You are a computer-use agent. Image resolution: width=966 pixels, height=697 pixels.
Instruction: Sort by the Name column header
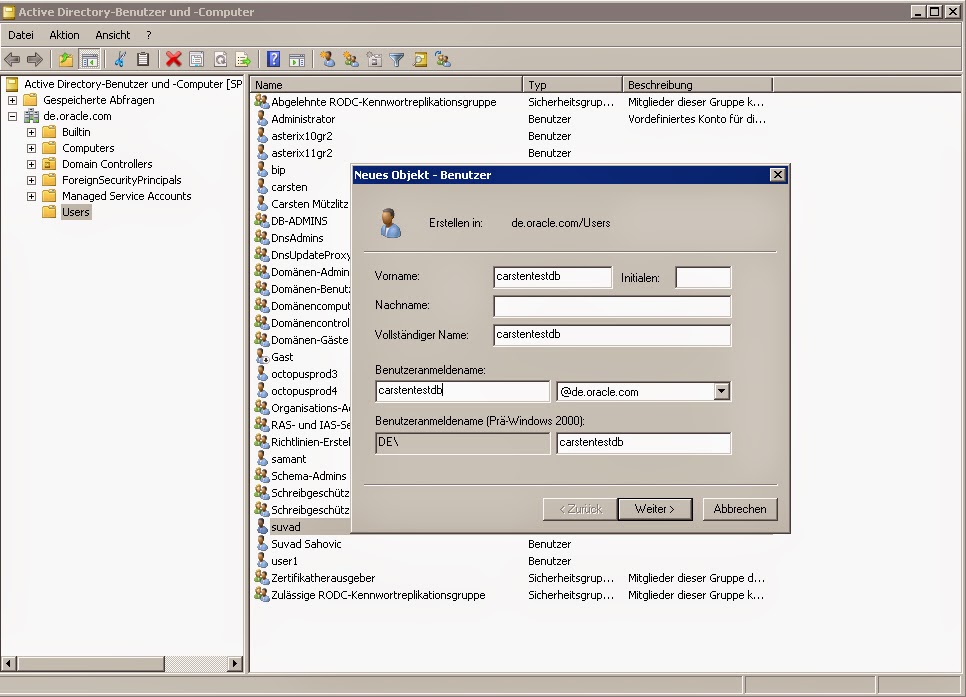(x=386, y=85)
